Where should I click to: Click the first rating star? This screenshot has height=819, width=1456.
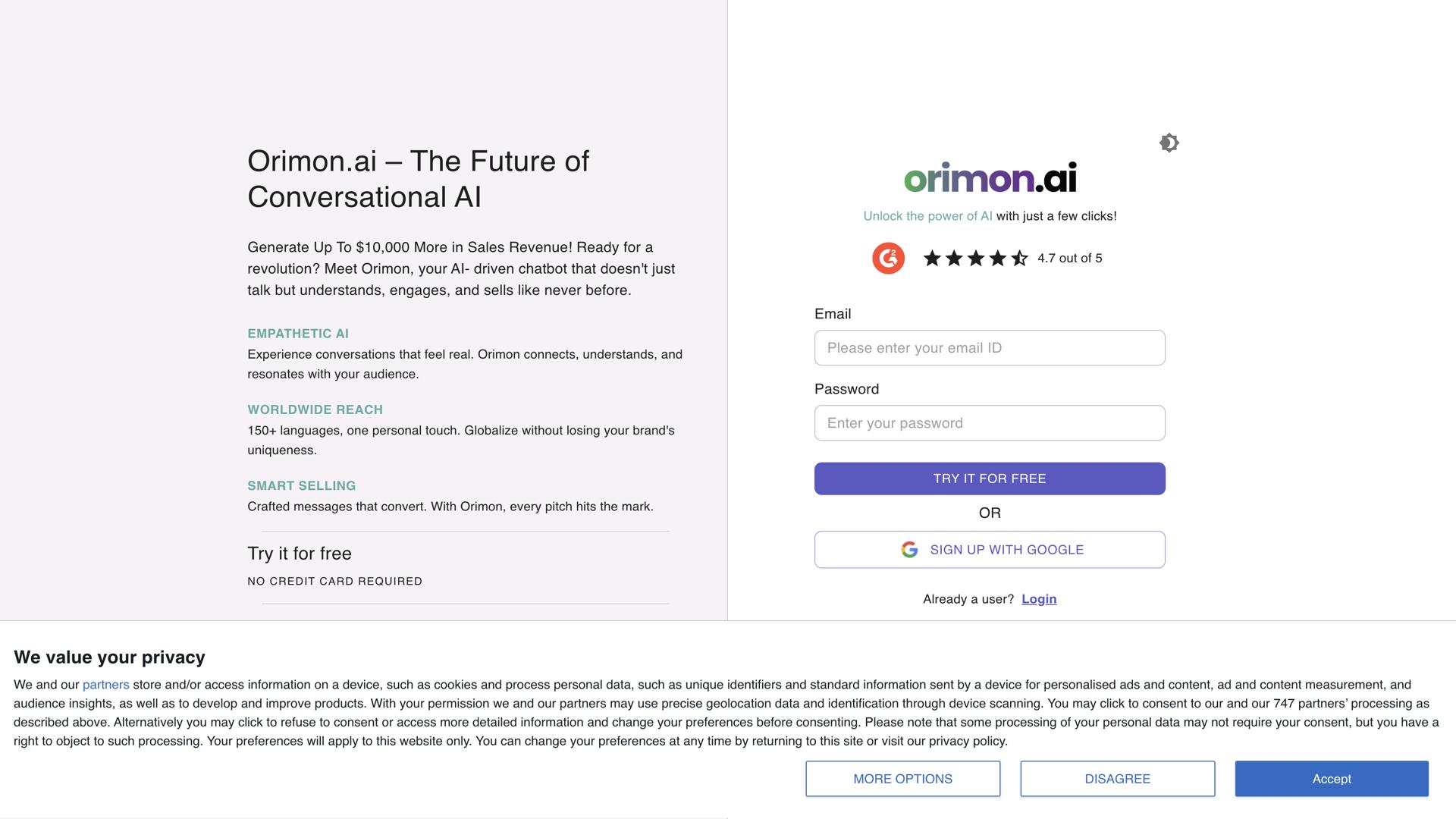pyautogui.click(x=932, y=258)
